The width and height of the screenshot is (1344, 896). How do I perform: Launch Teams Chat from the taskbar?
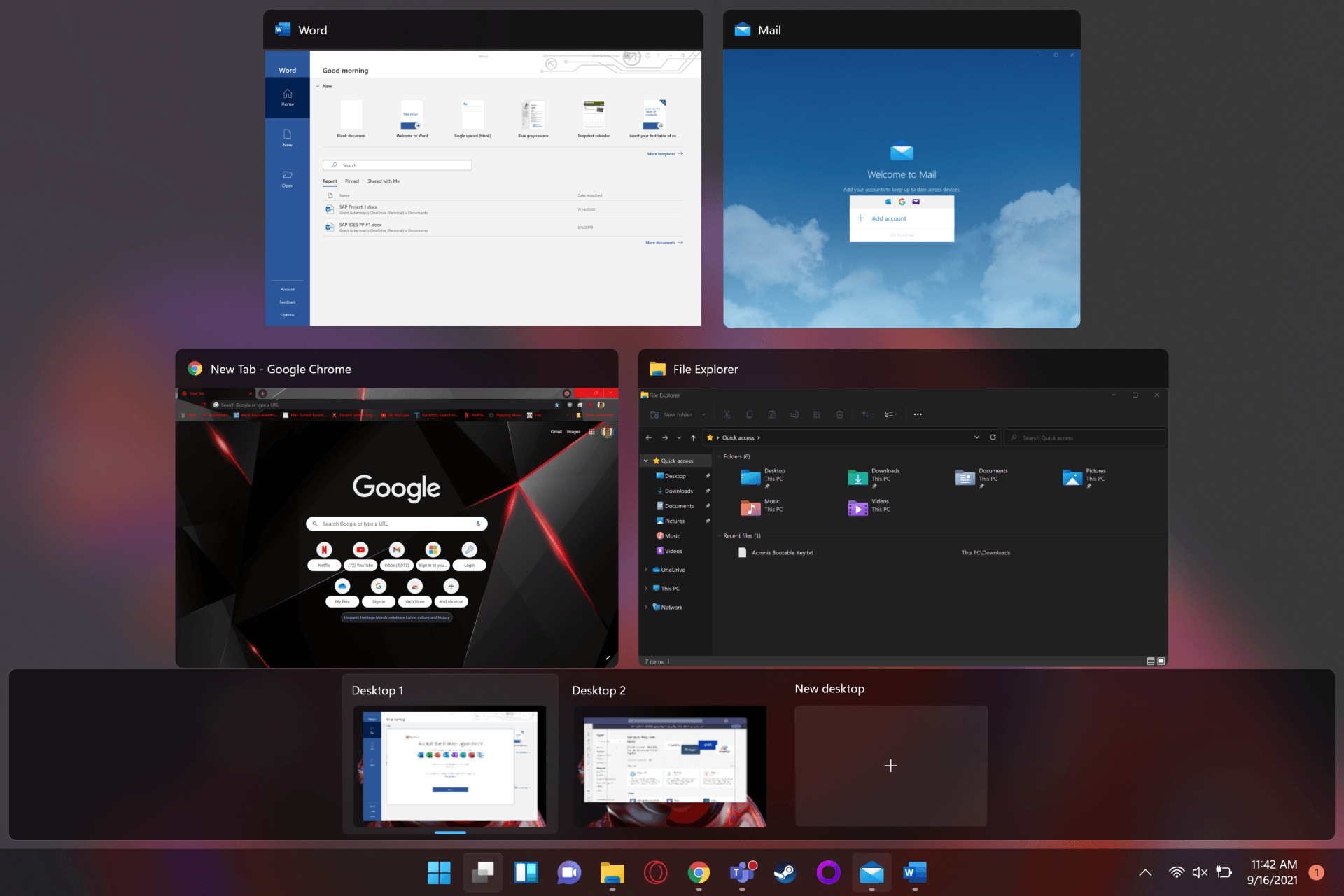click(569, 872)
